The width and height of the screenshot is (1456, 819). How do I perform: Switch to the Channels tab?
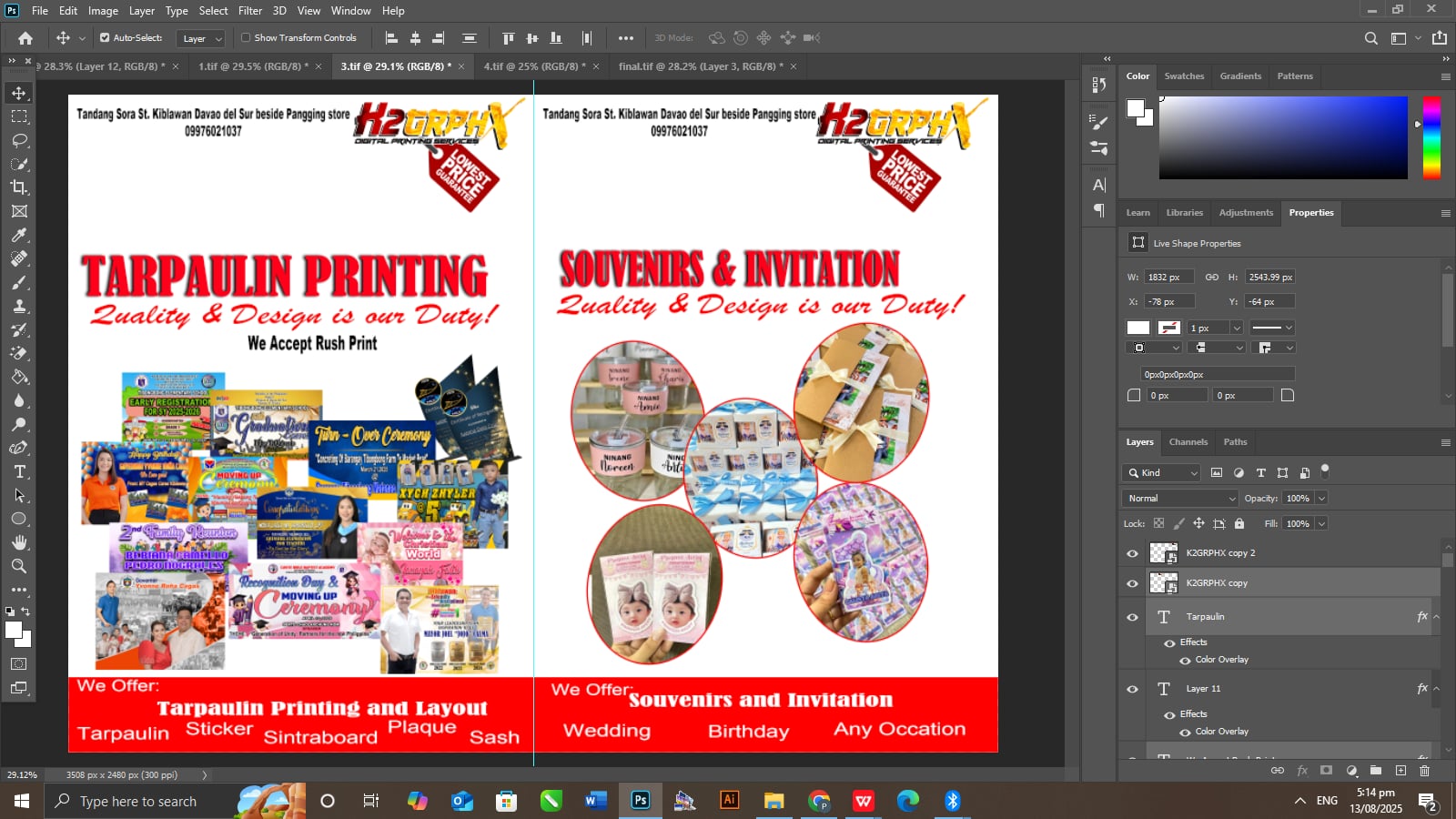click(x=1188, y=442)
